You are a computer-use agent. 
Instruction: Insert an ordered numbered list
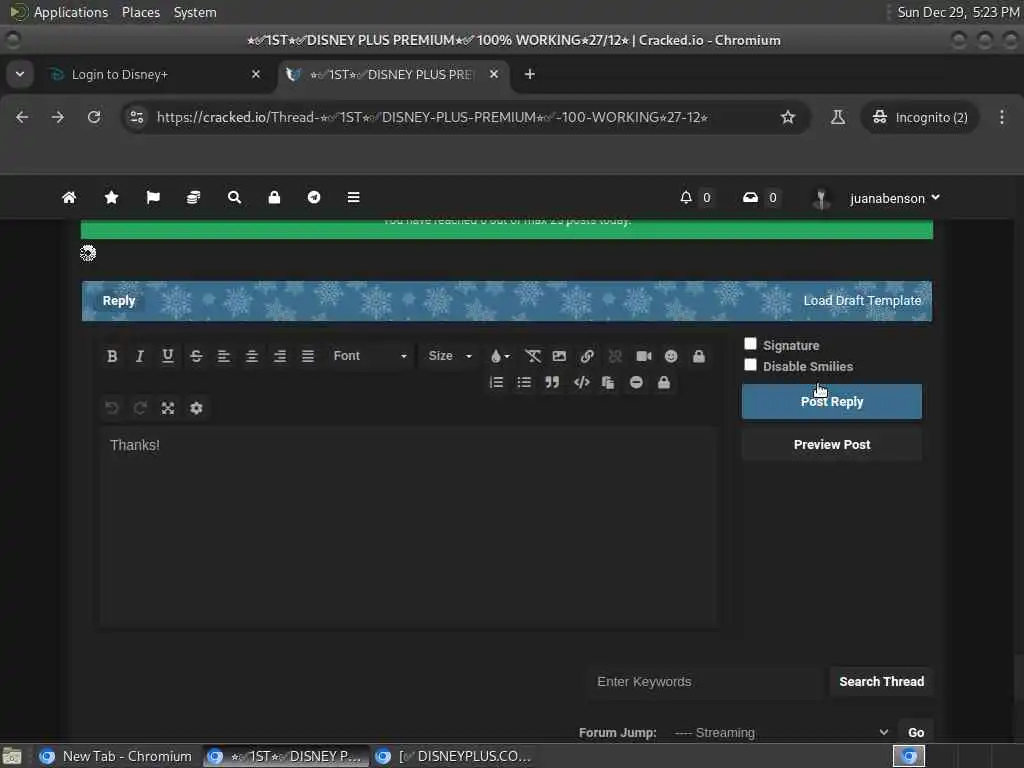pos(496,383)
